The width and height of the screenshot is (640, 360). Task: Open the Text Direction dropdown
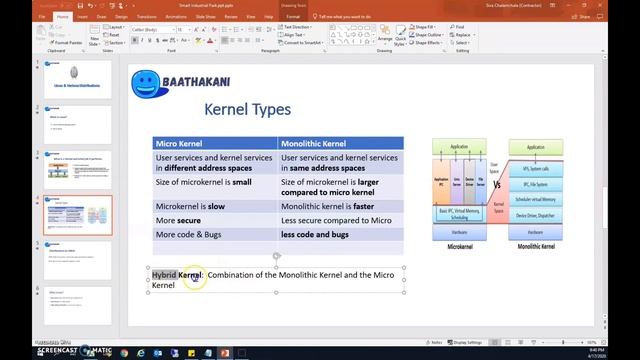point(295,27)
